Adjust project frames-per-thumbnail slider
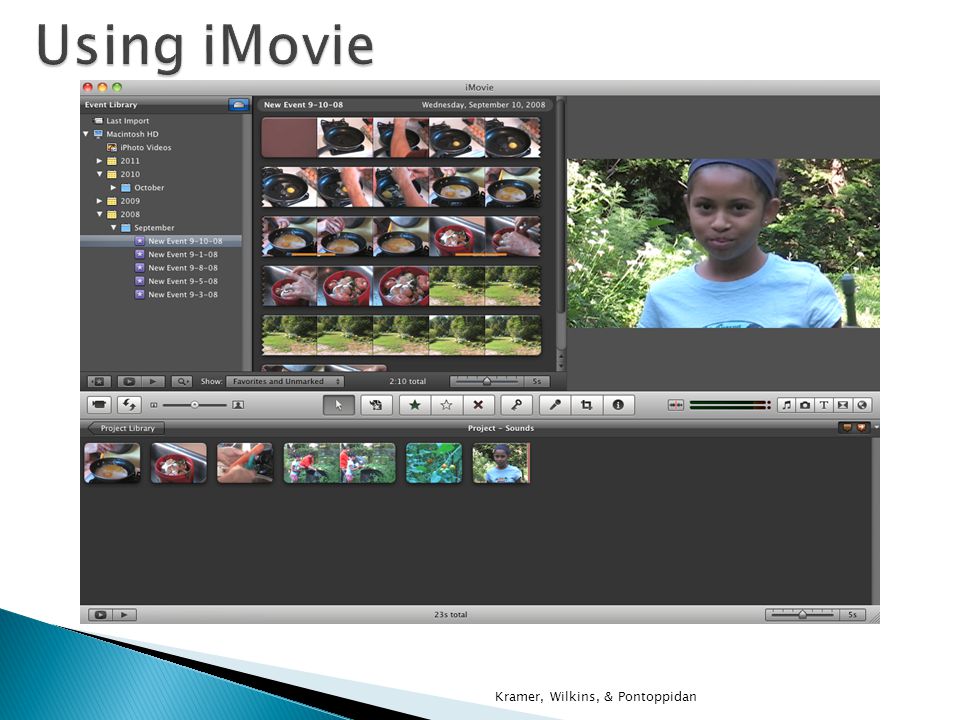 point(803,614)
